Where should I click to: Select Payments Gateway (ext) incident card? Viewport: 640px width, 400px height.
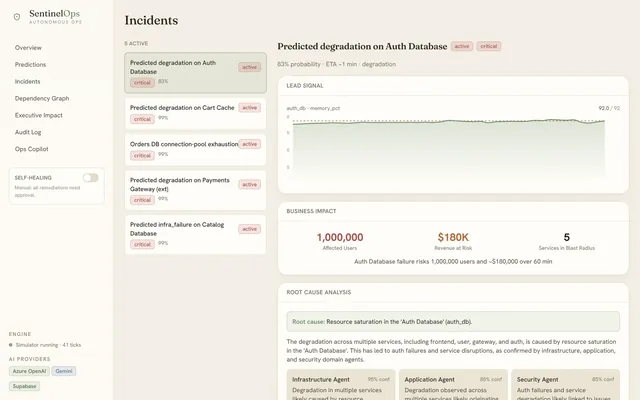click(196, 190)
